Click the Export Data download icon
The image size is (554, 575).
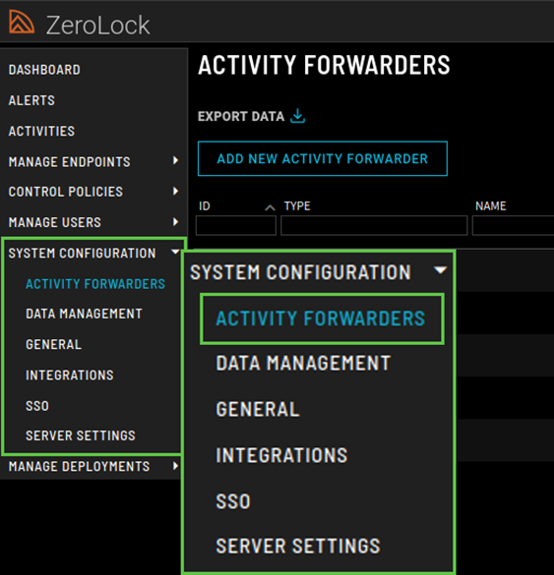297,116
